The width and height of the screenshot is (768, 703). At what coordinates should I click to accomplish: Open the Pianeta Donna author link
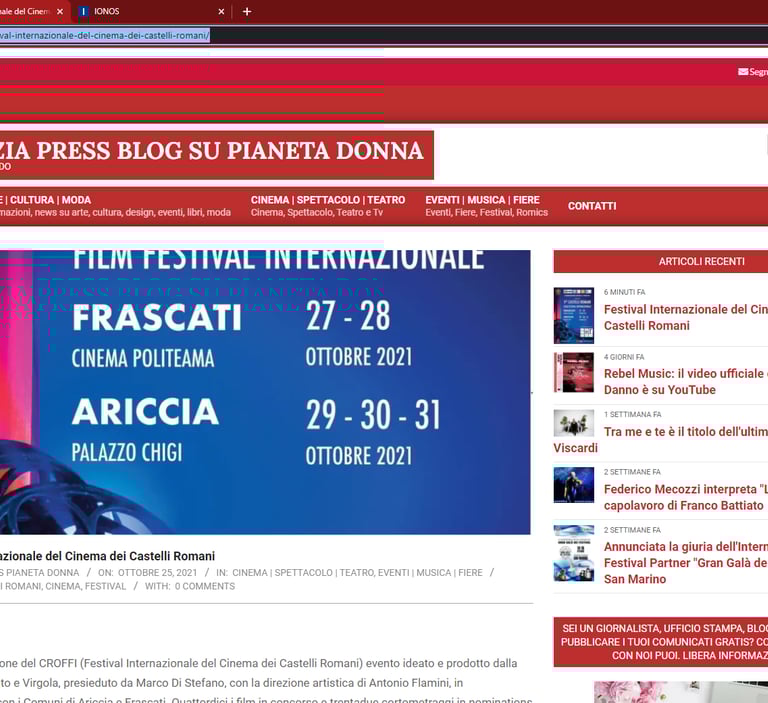pyautogui.click(x=40, y=573)
